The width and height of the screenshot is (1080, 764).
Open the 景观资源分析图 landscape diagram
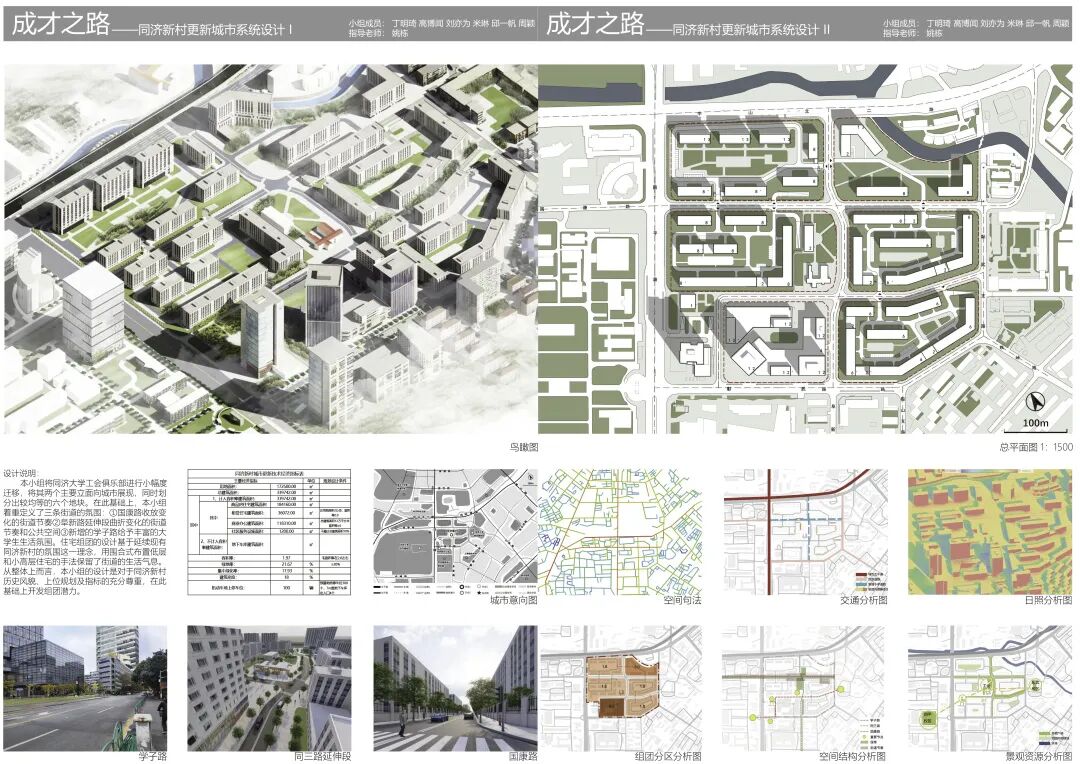[x=990, y=688]
